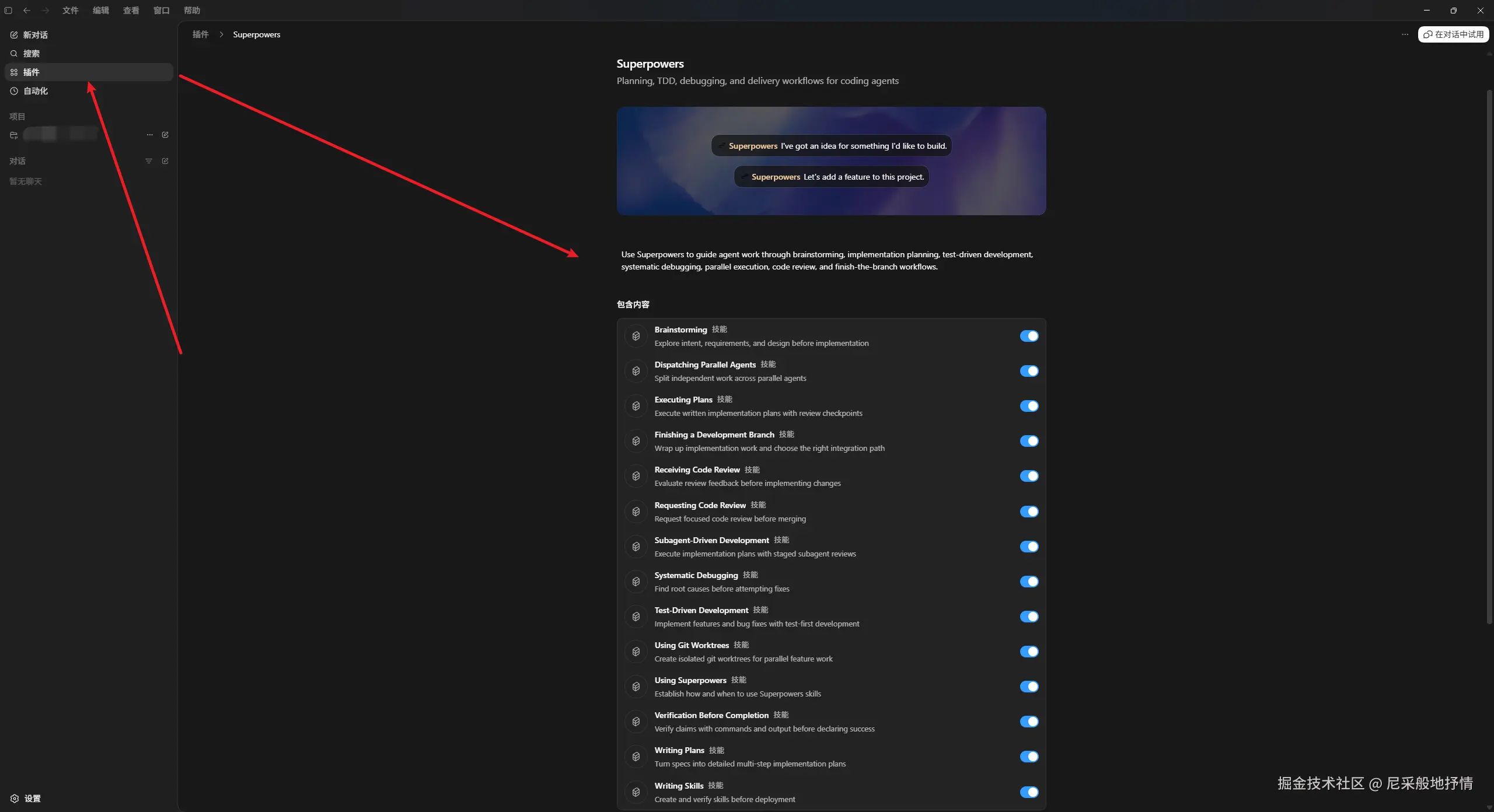1494x812 pixels.
Task: Click the Systematic Debugging skill icon
Action: [x=636, y=582]
